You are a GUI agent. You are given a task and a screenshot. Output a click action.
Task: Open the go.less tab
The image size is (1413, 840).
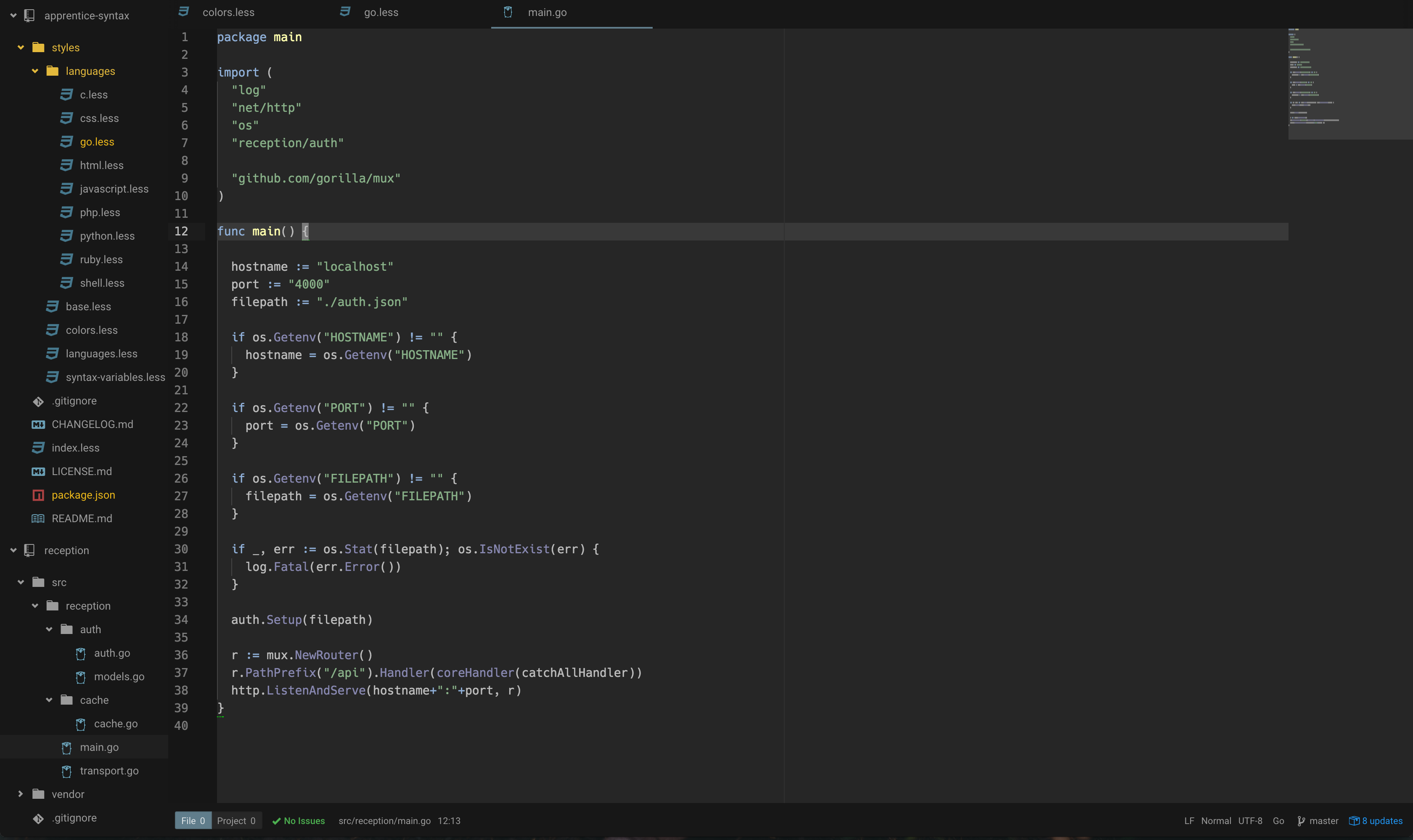(x=381, y=13)
